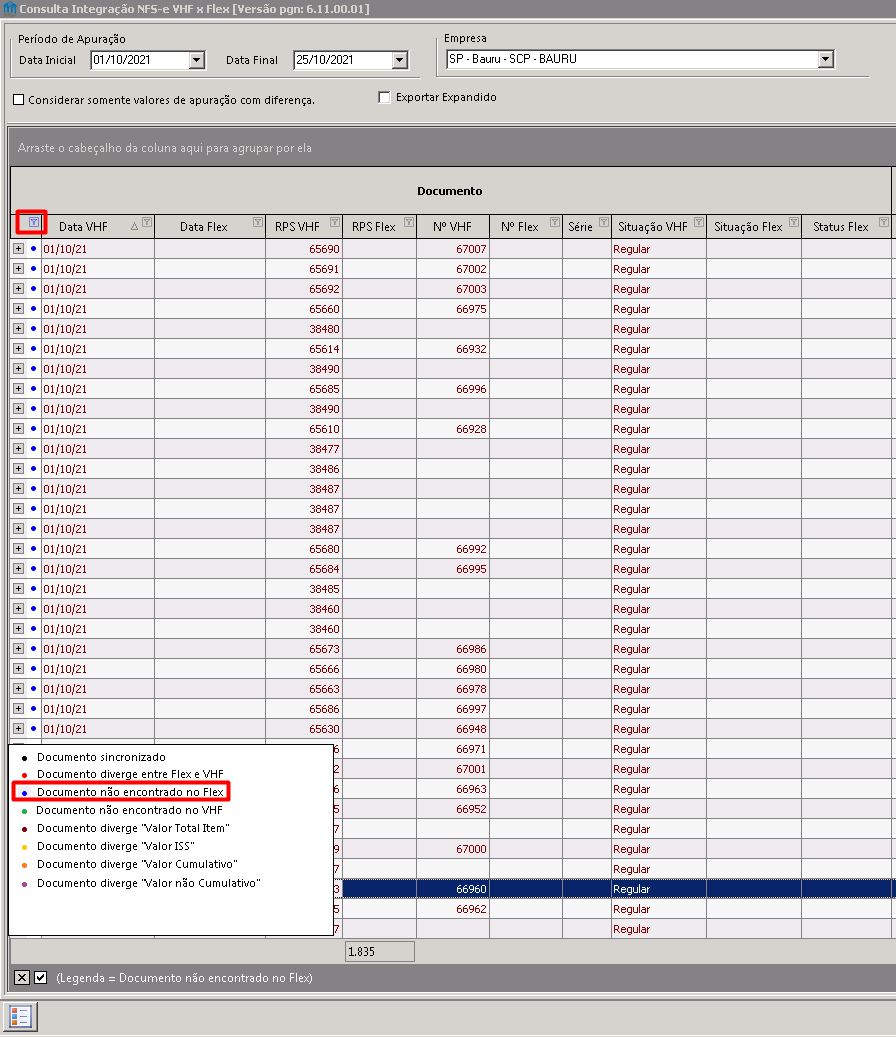The width and height of the screenshot is (896, 1037).
Task: Open the Data Final date dropdown
Action: pyautogui.click(x=399, y=60)
